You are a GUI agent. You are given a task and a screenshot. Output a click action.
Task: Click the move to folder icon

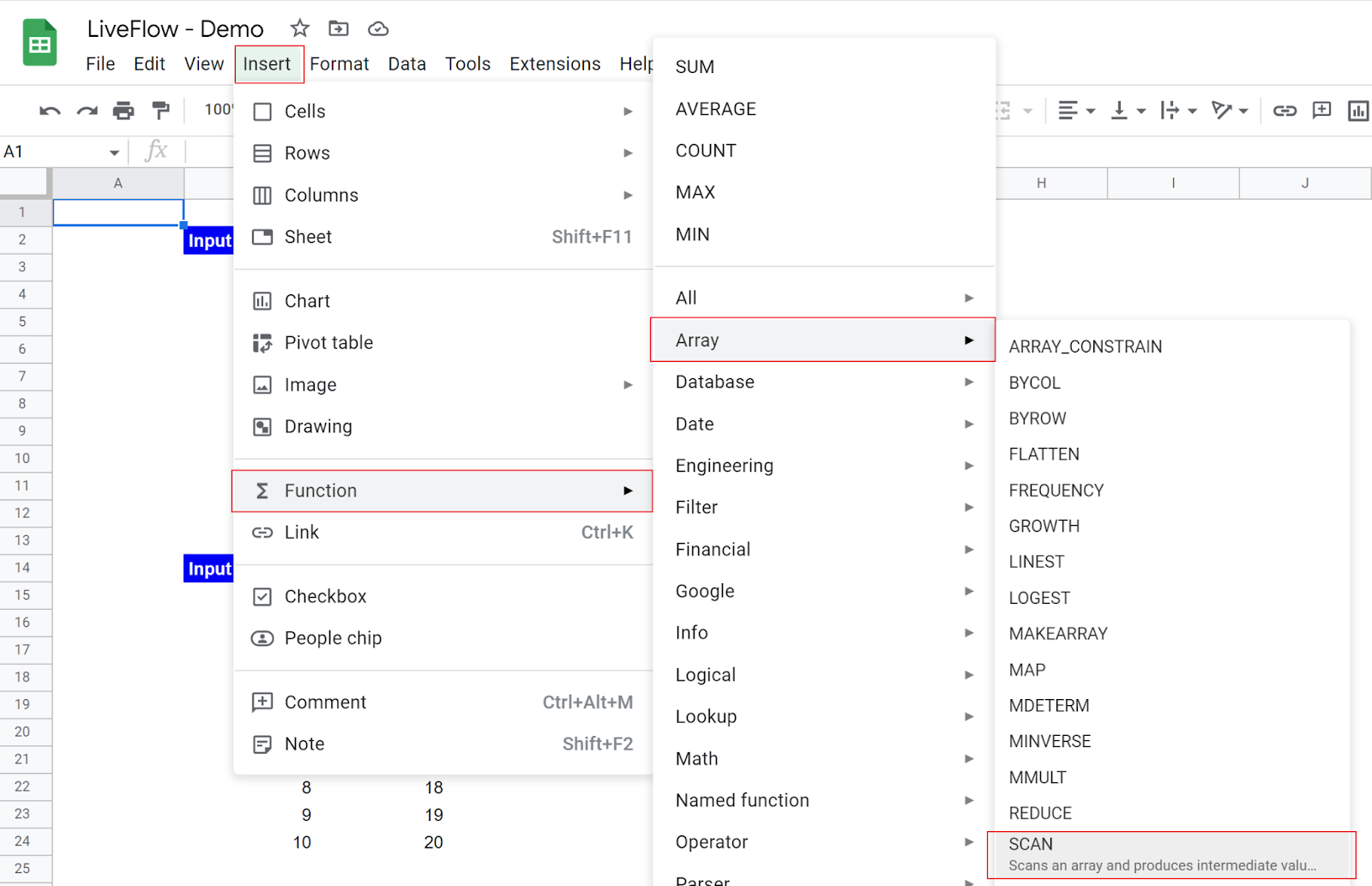click(x=339, y=28)
